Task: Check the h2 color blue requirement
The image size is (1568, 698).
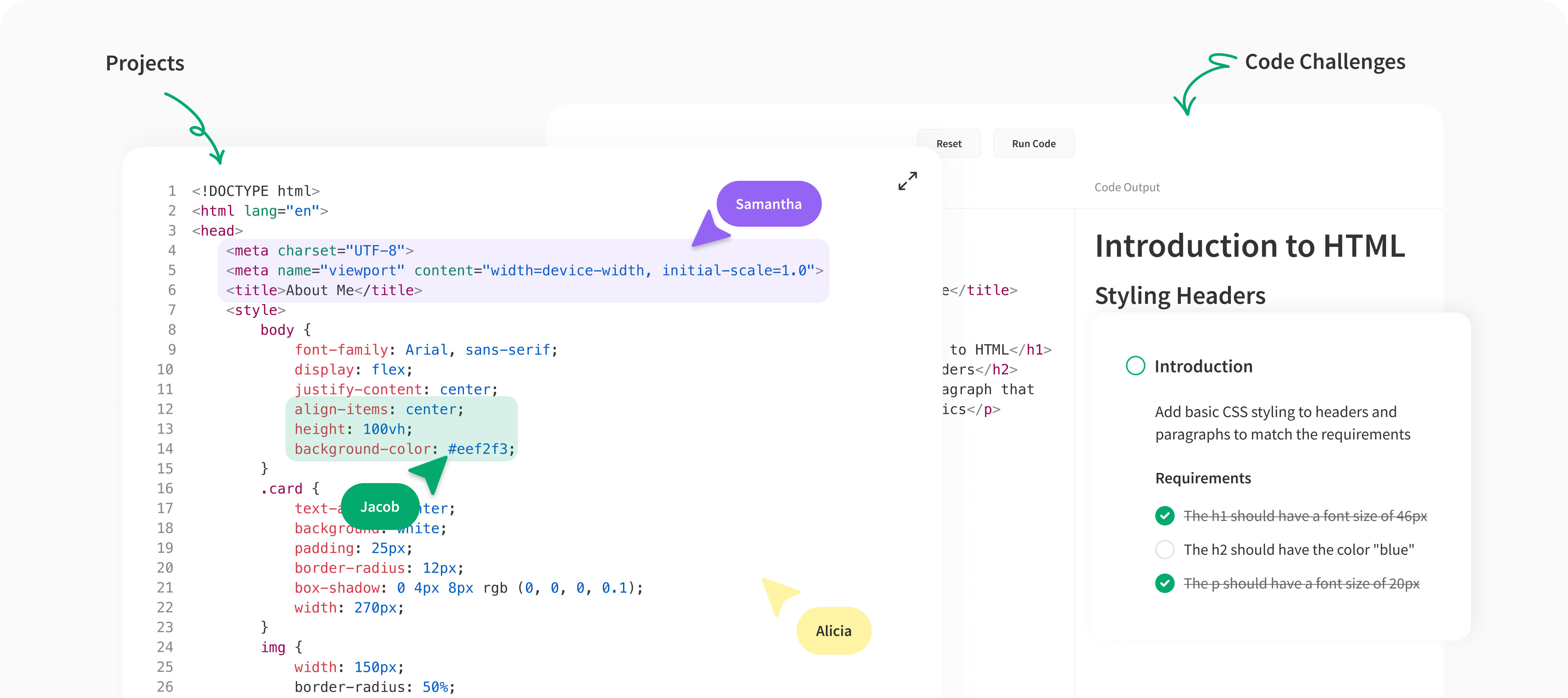Action: (x=1164, y=549)
